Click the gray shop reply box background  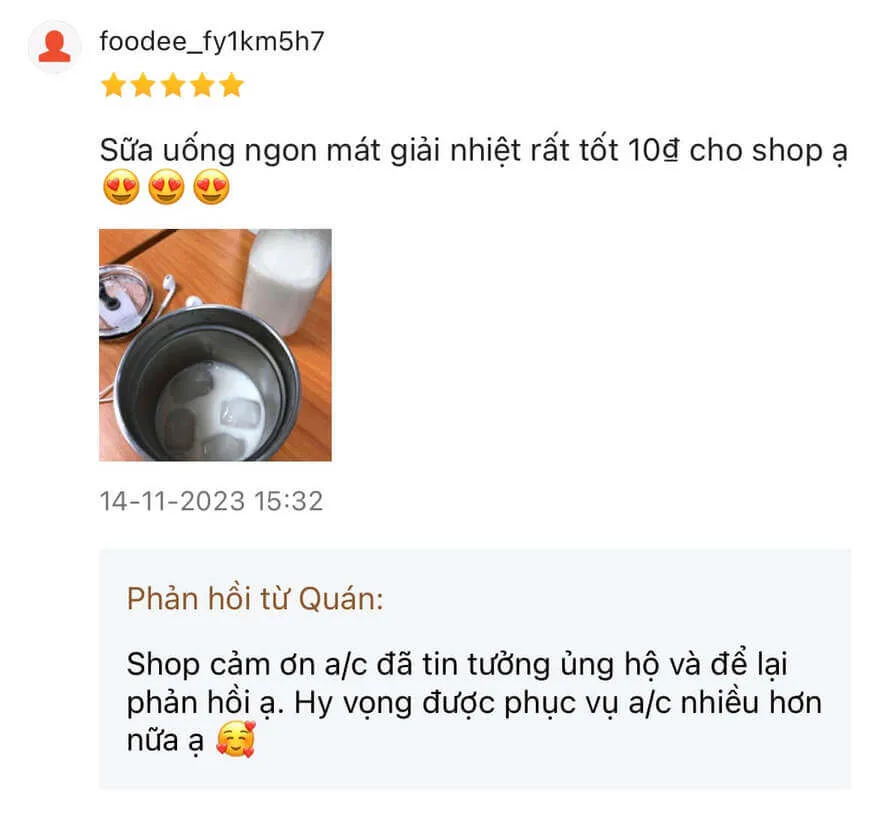click(x=475, y=669)
